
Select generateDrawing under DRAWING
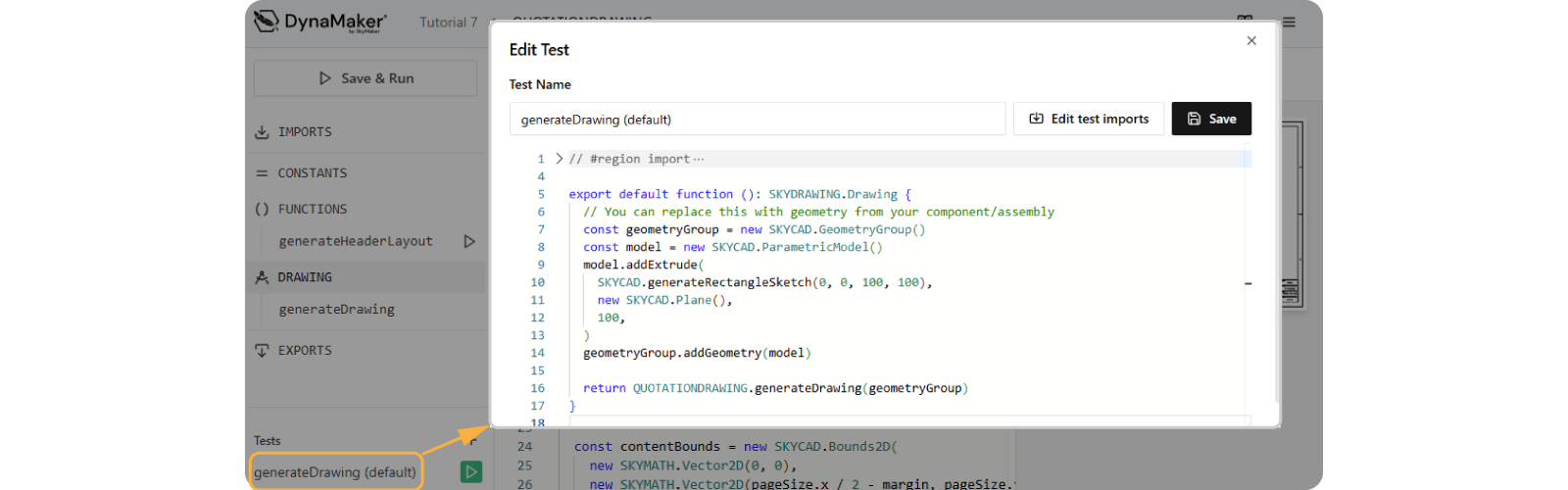(x=336, y=310)
